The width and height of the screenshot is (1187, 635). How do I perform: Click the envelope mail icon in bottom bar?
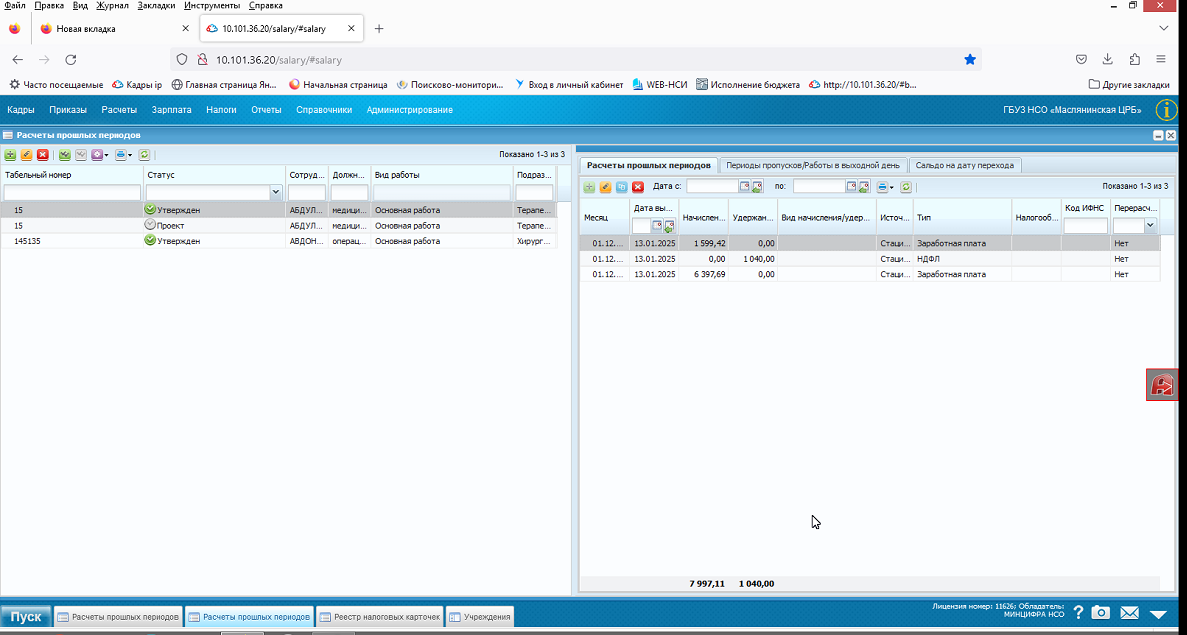coord(1129,613)
